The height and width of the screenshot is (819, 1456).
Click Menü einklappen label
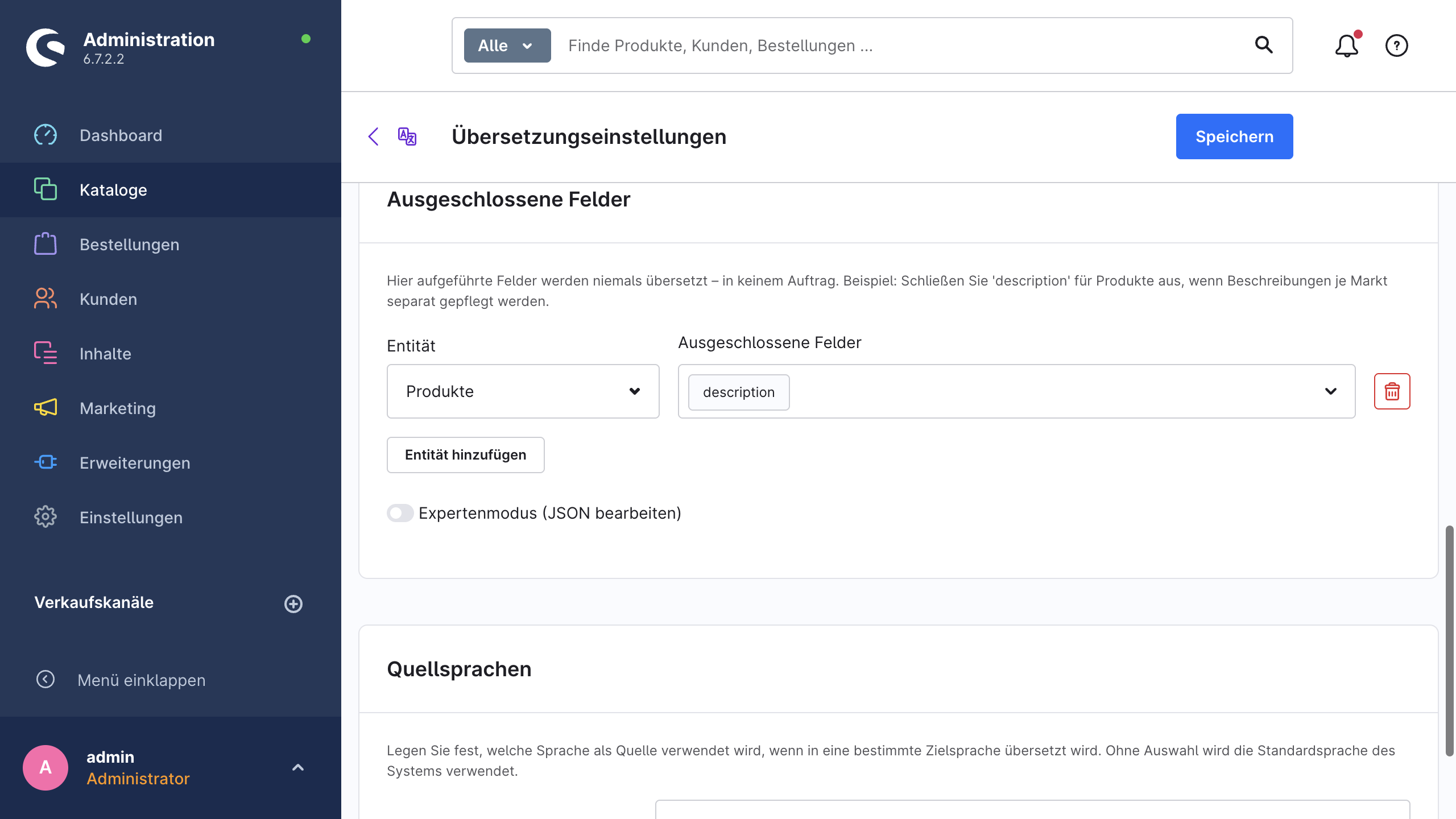click(x=142, y=680)
